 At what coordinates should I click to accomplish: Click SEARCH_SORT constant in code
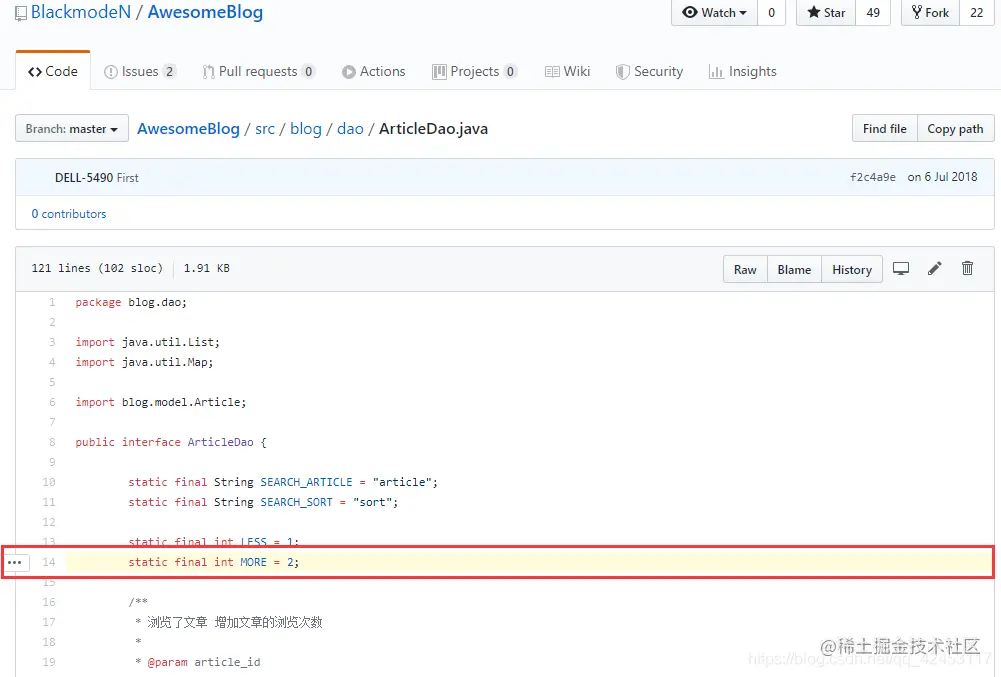[296, 502]
